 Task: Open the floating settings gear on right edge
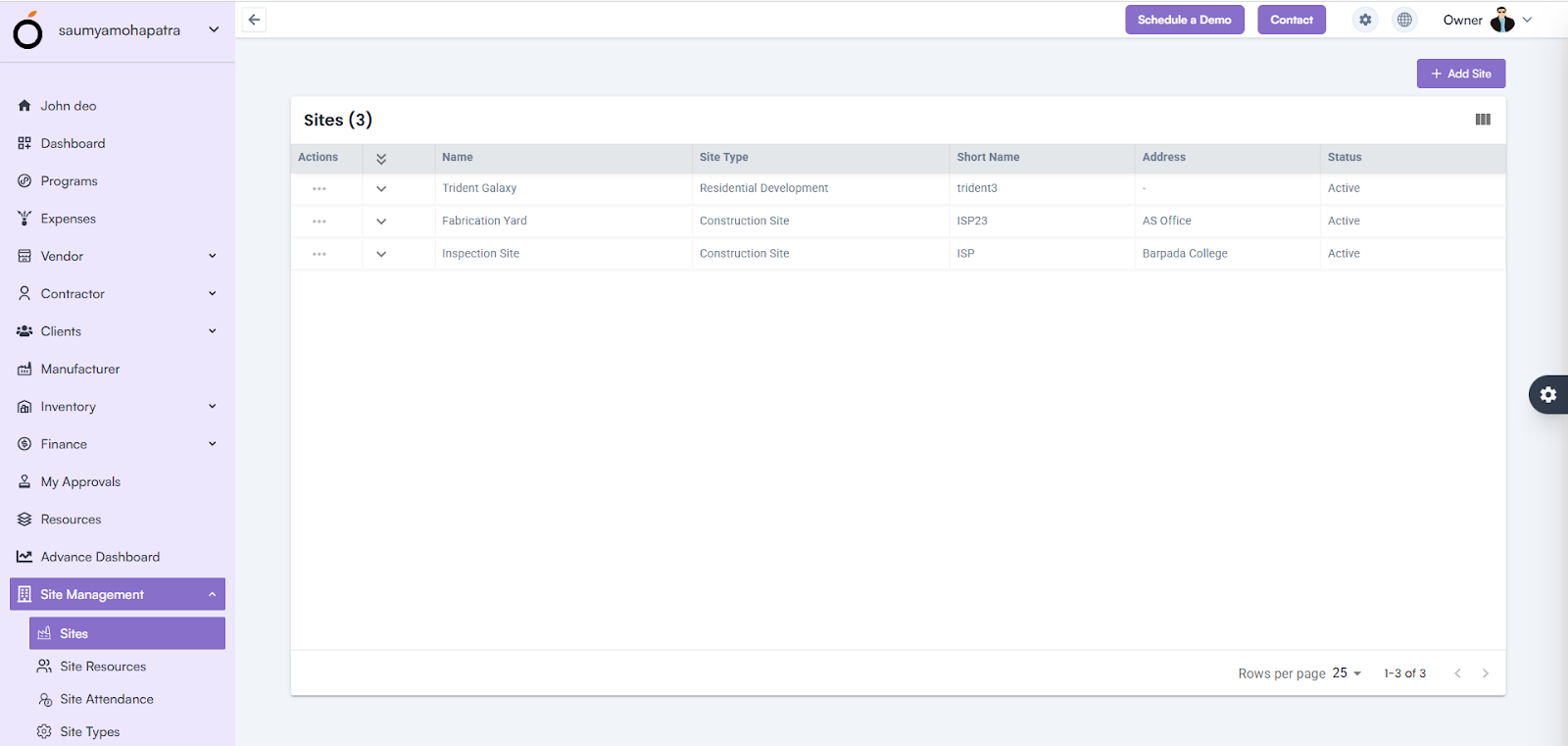(1548, 394)
